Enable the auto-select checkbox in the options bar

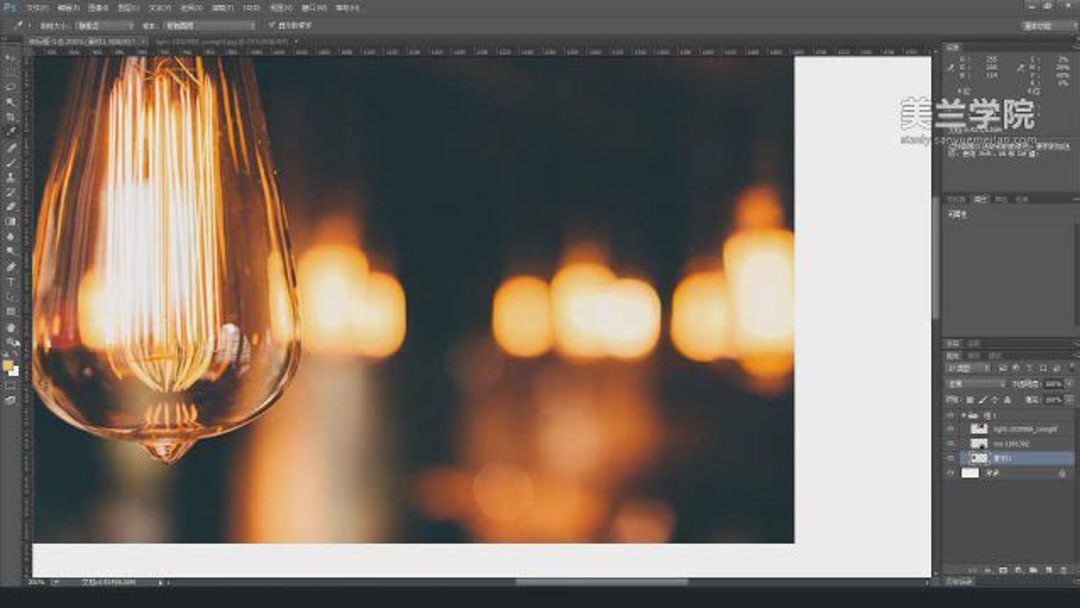(x=272, y=25)
